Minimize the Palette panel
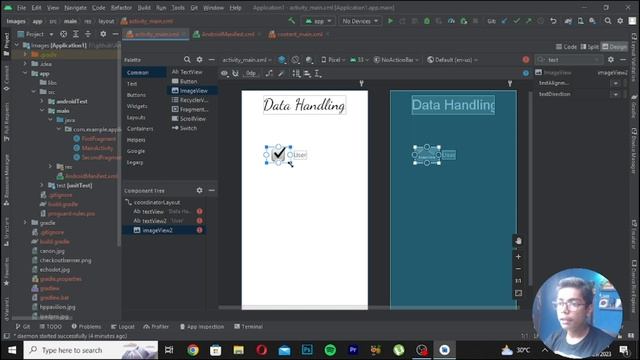Viewport: 640px width, 360px height. (x=211, y=60)
